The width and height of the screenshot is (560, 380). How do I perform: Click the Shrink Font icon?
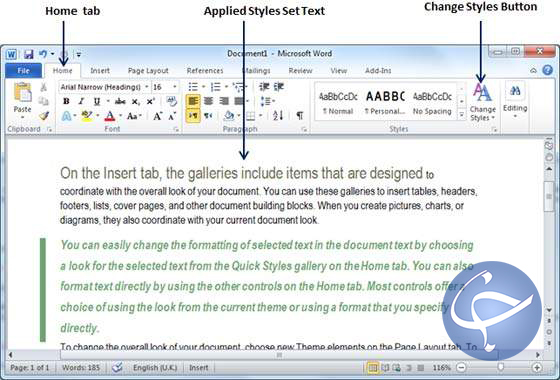coord(172,116)
